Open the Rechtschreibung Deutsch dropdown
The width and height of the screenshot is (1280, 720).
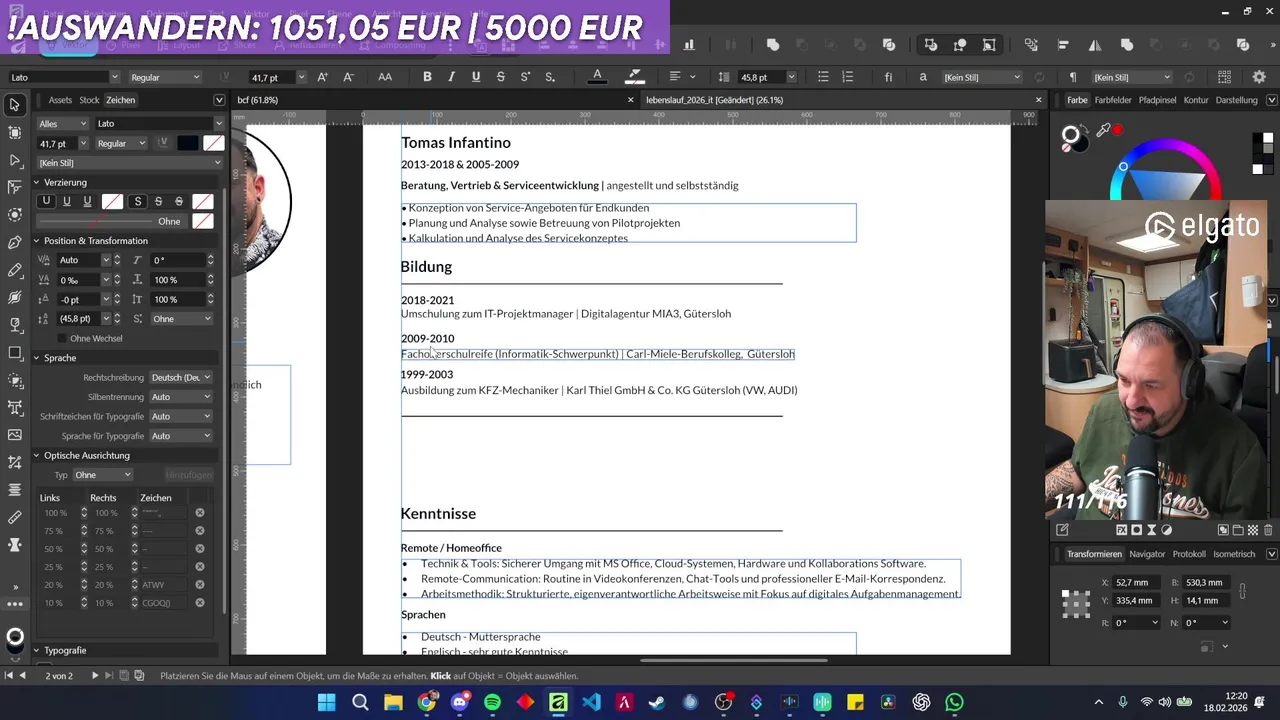pyautogui.click(x=181, y=377)
